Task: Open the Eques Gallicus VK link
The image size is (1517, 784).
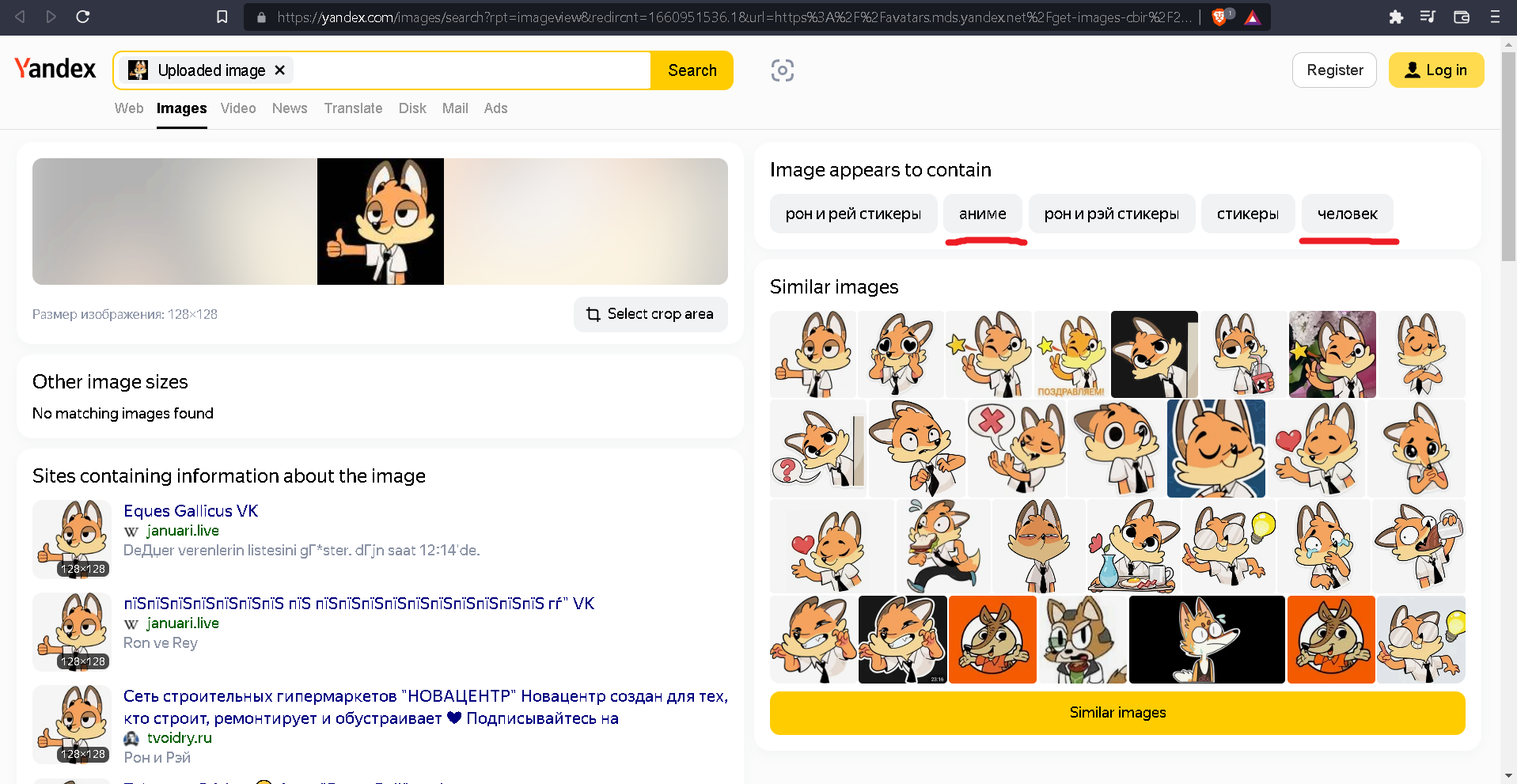Action: [191, 511]
